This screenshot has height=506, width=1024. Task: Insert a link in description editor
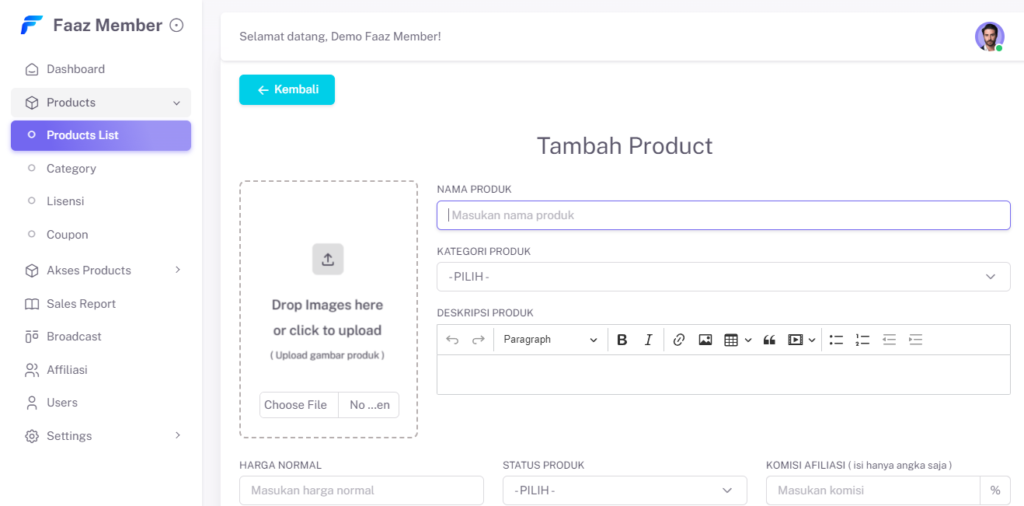tap(679, 340)
